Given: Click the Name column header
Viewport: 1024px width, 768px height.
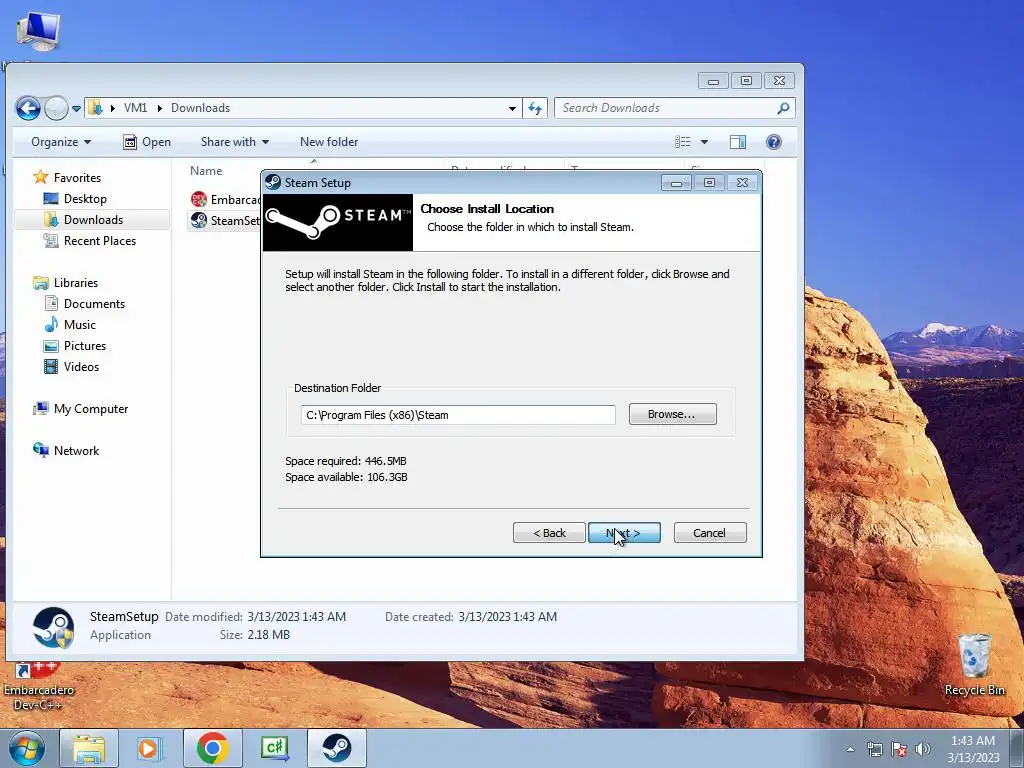Looking at the screenshot, I should pyautogui.click(x=206, y=170).
